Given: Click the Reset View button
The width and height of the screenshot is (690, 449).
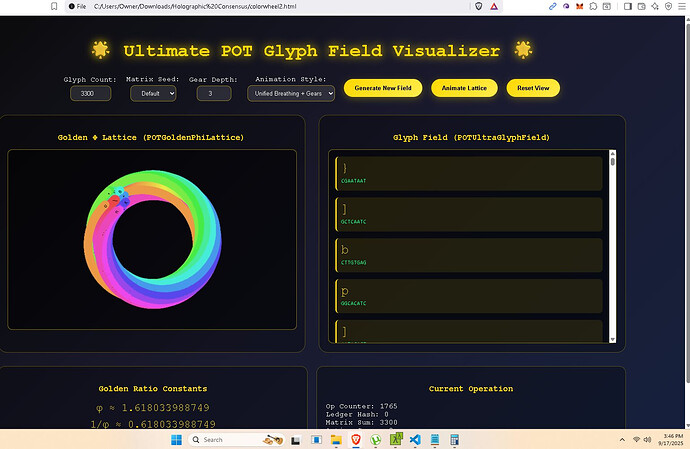Looking at the screenshot, I should pyautogui.click(x=533, y=88).
